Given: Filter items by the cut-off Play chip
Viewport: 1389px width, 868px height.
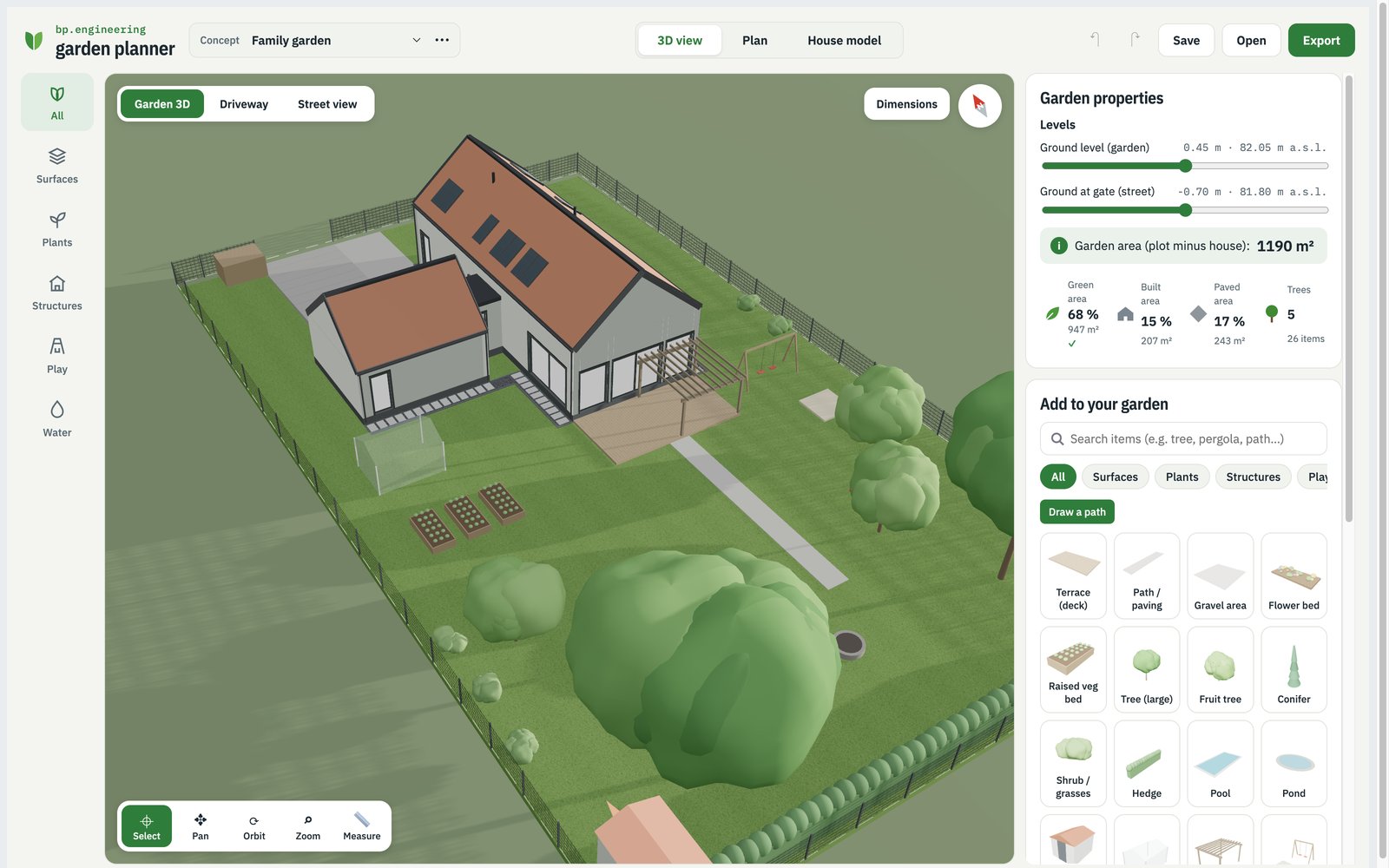Looking at the screenshot, I should tap(1313, 477).
